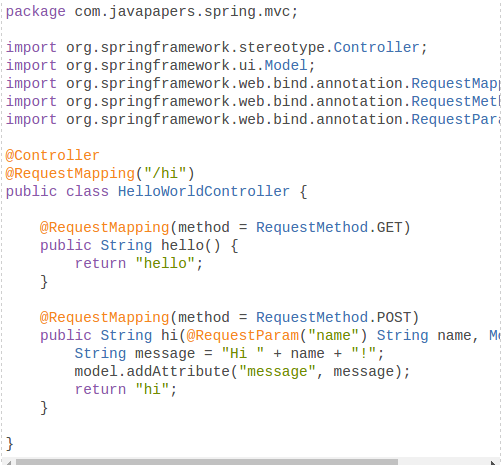Click the '@Controller' annotation

point(52,156)
